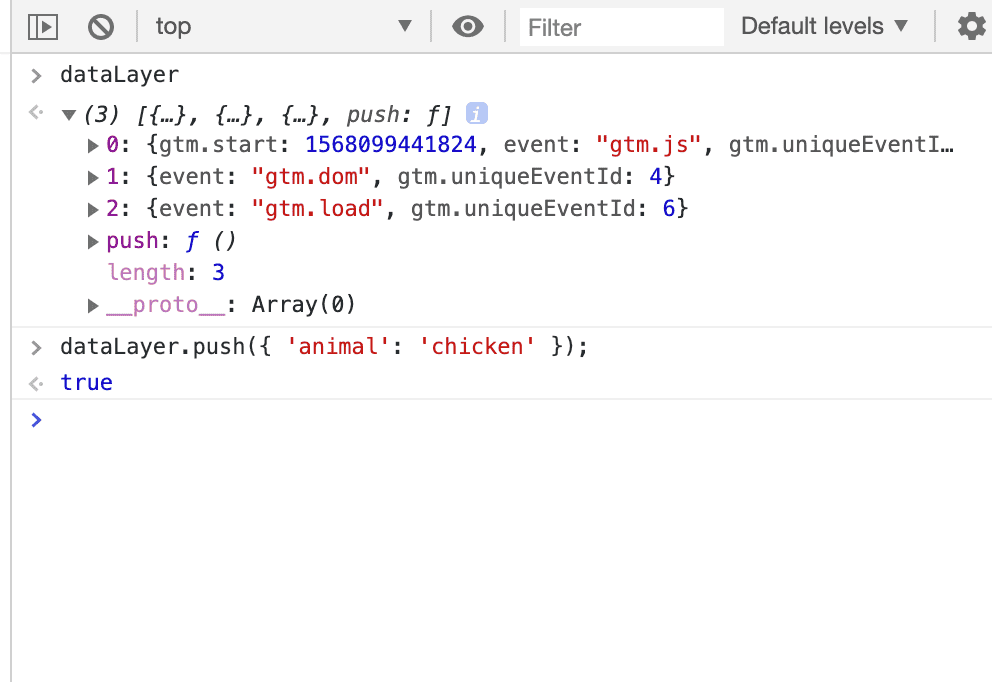Open the 'top' JavaScript context dropdown
Image resolution: width=992 pixels, height=682 pixels.
pos(283,27)
